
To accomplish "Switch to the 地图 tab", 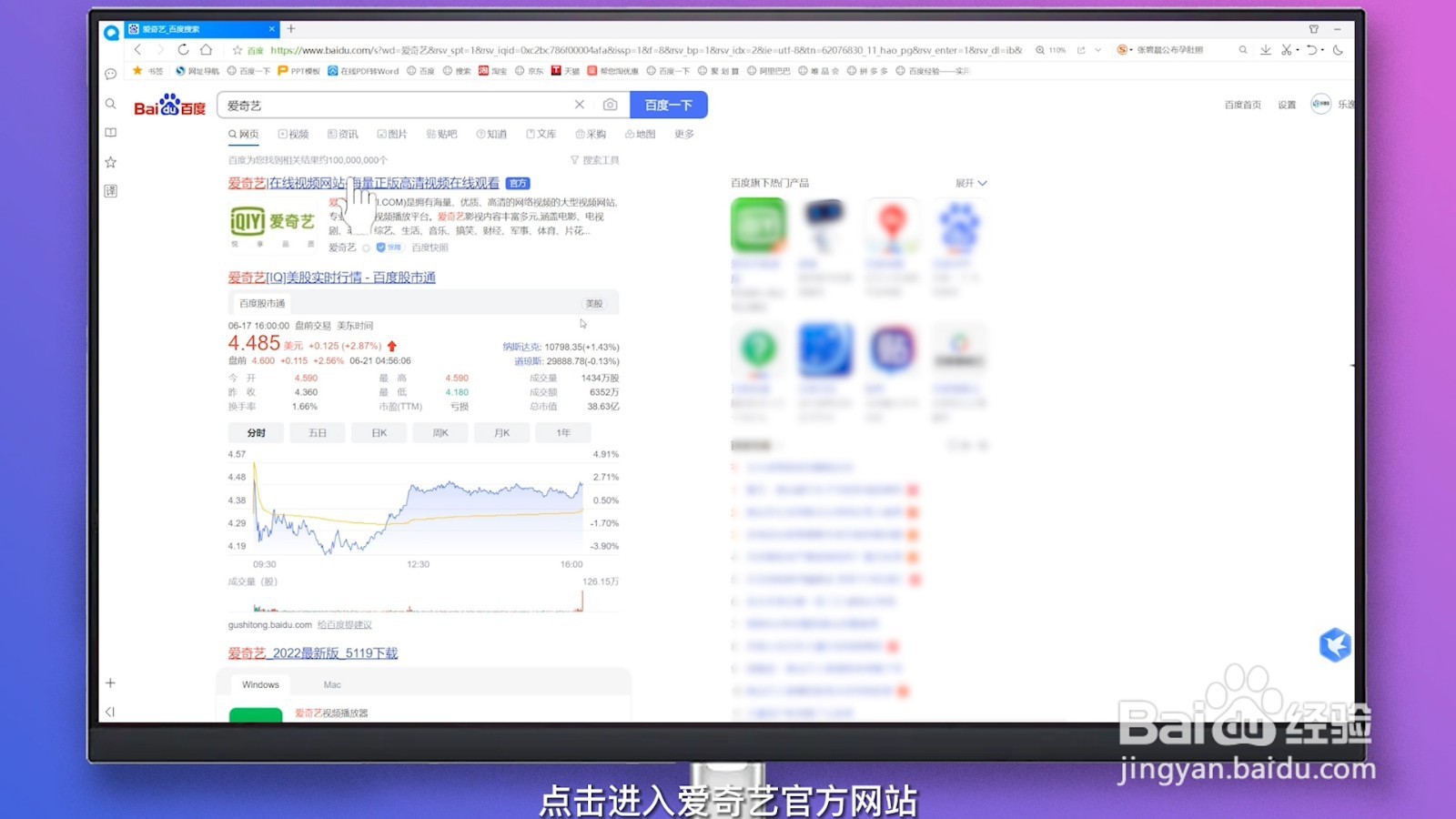I will coord(640,134).
